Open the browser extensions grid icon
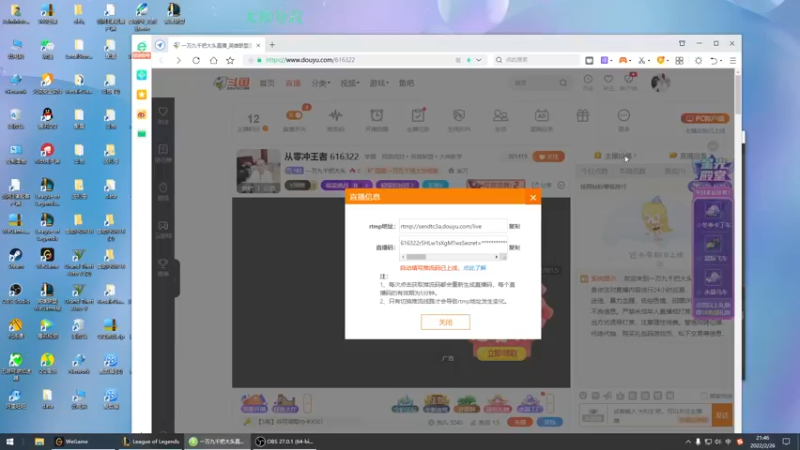 pos(679,60)
